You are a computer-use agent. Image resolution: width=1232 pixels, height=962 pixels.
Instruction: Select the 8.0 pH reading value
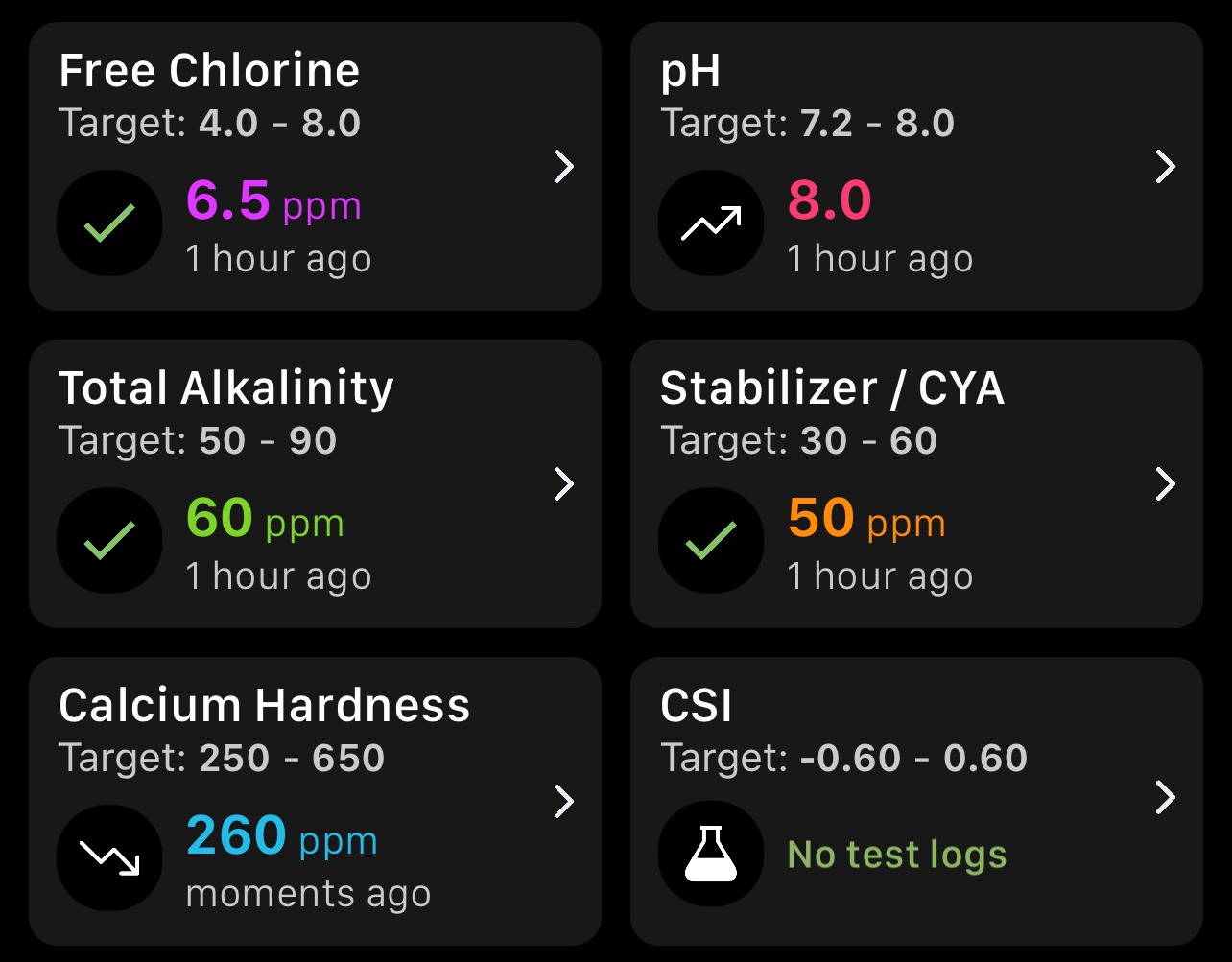click(x=830, y=201)
